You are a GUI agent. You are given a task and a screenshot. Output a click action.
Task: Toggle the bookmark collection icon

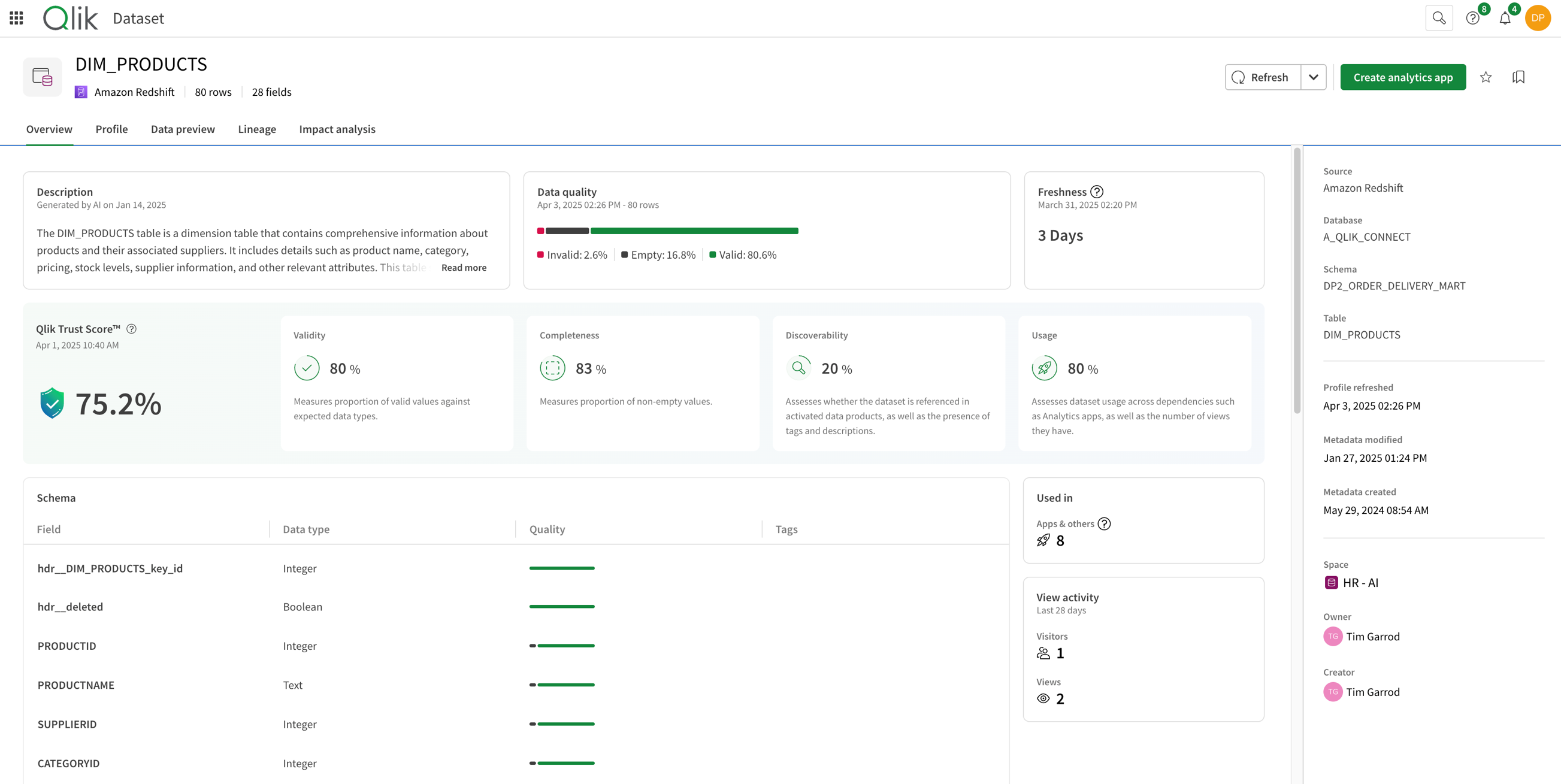[x=1518, y=77]
